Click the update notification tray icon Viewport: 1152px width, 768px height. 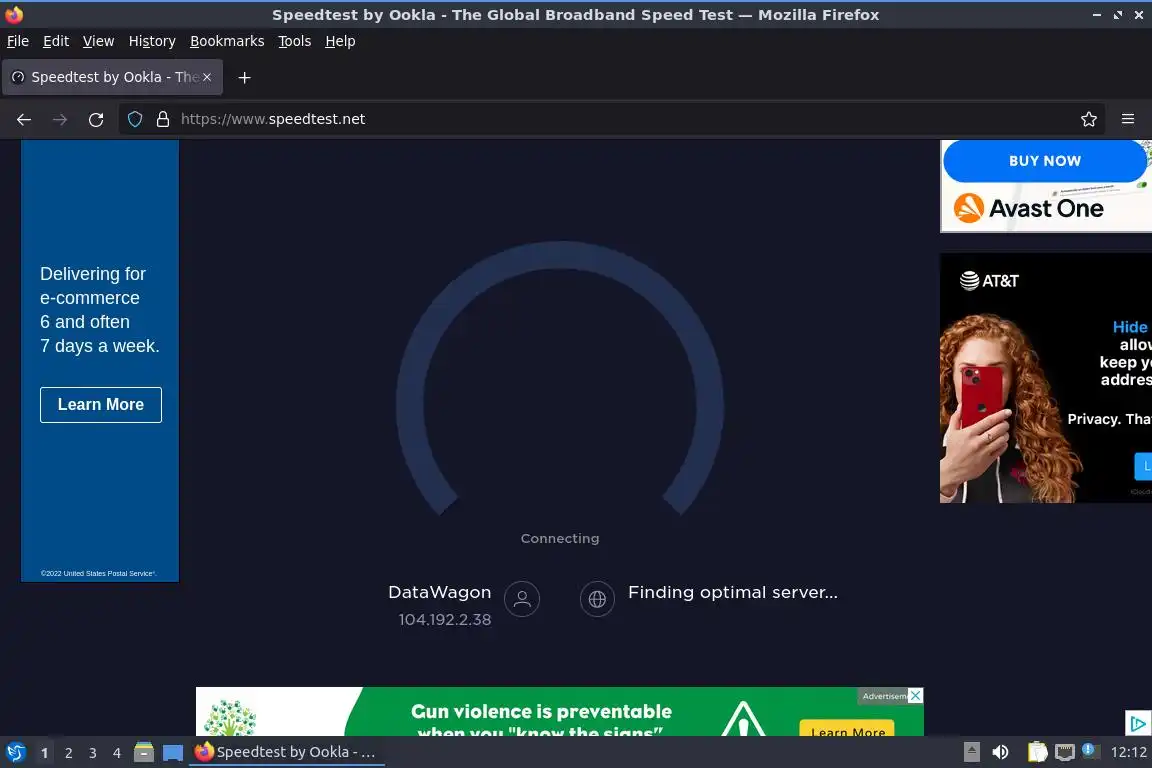pos(1090,751)
